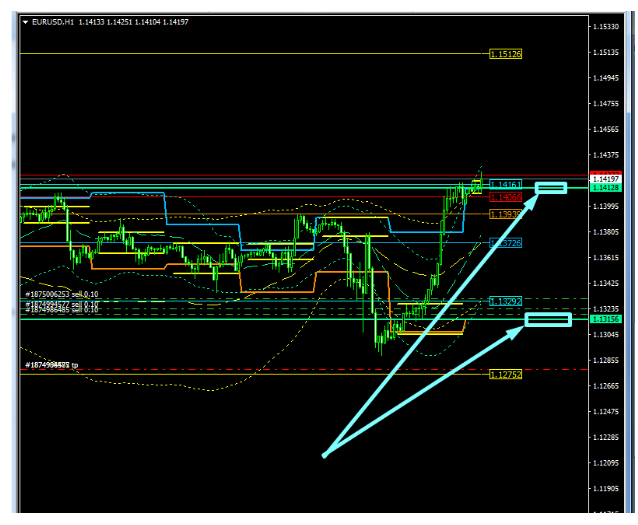Click the cyan 1.14128 price axis tag
This screenshot has height=525, width=638.
point(606,187)
